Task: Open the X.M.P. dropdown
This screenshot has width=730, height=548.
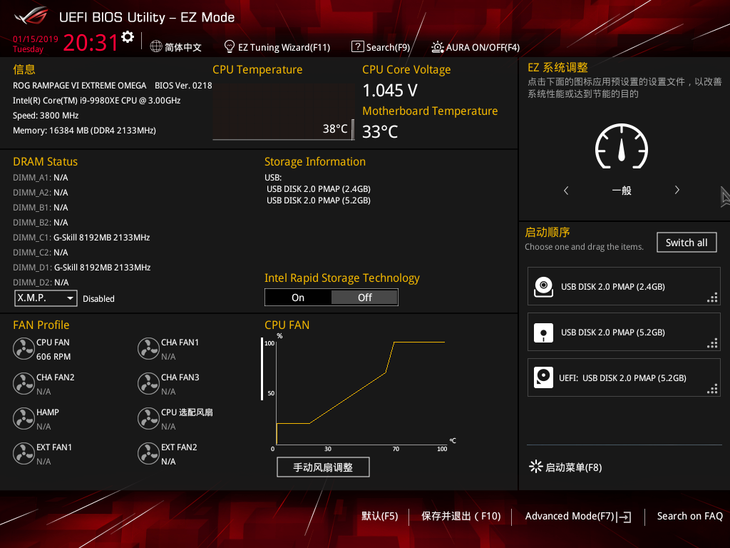Action: pos(46,298)
